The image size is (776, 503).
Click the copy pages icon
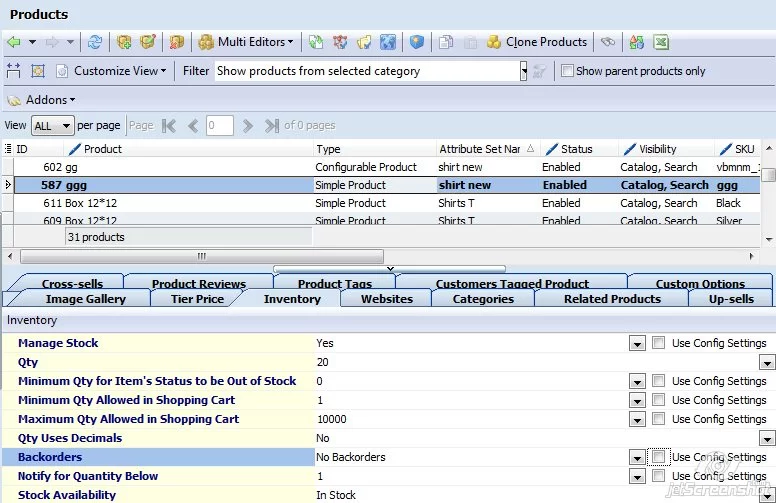coord(446,43)
